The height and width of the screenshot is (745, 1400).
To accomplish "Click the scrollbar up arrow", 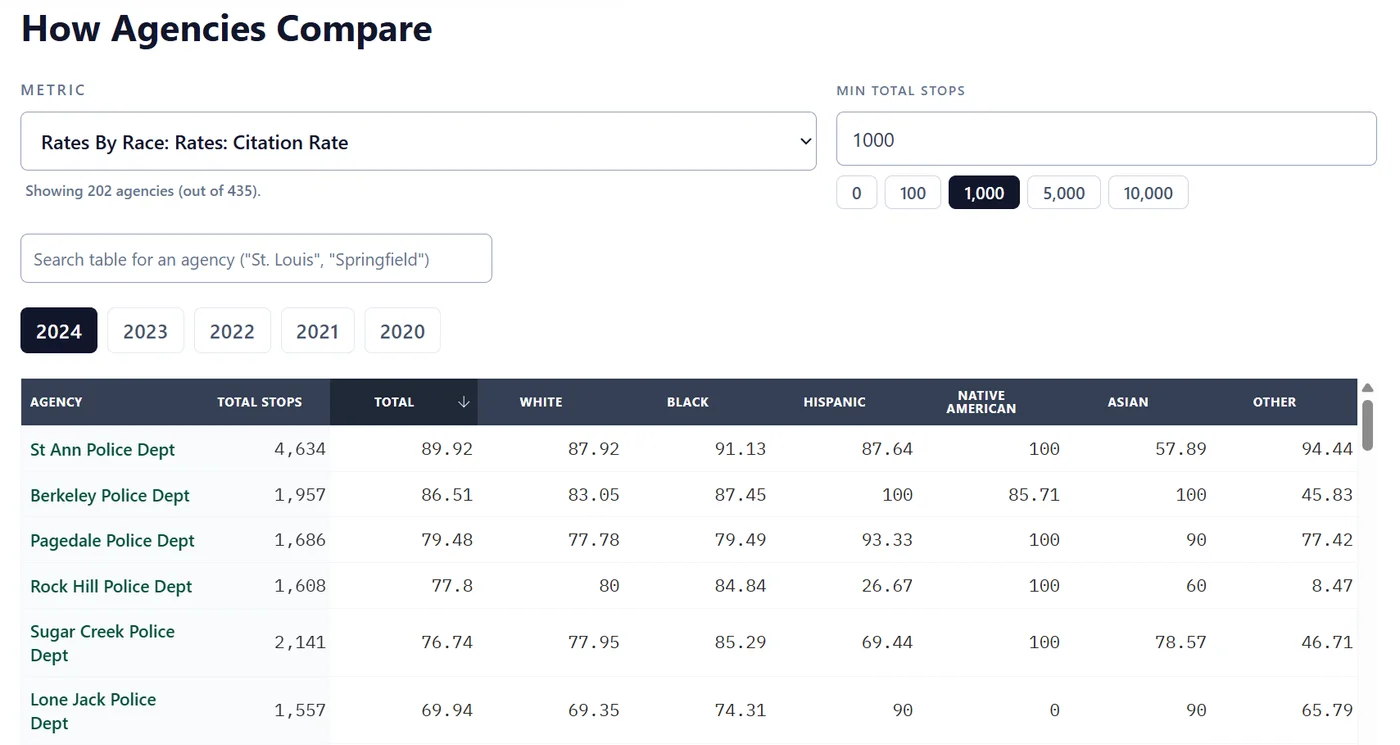I will tap(1367, 388).
